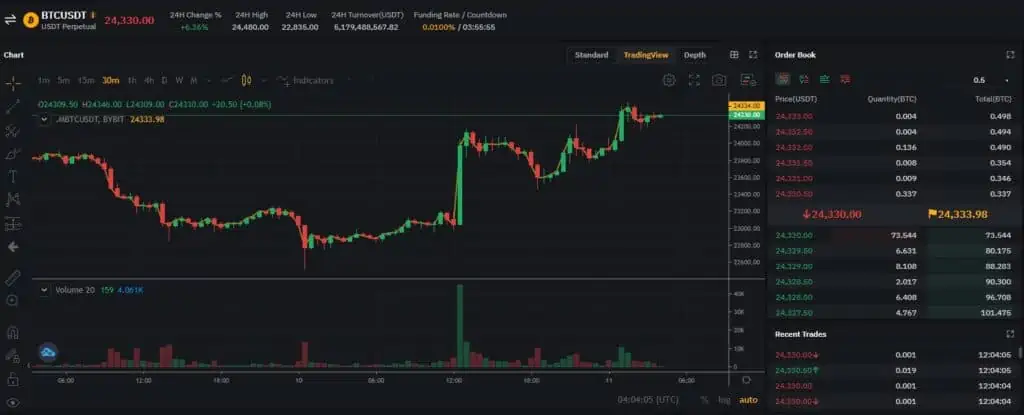
Task: Expand the Order Book panel fullscreen
Action: coord(1010,56)
